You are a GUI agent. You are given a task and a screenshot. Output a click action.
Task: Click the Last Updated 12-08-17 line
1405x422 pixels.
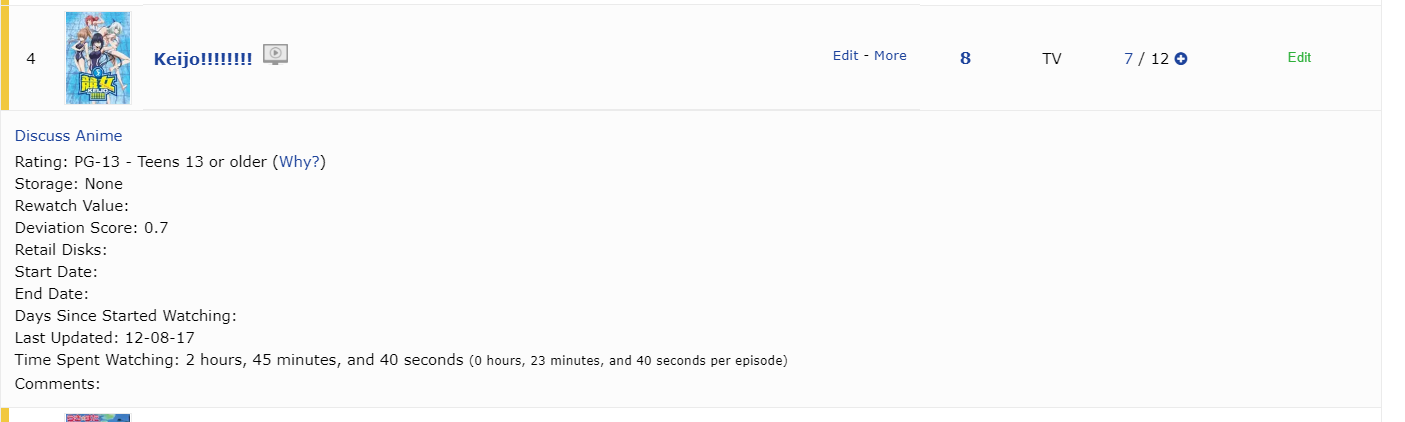104,338
